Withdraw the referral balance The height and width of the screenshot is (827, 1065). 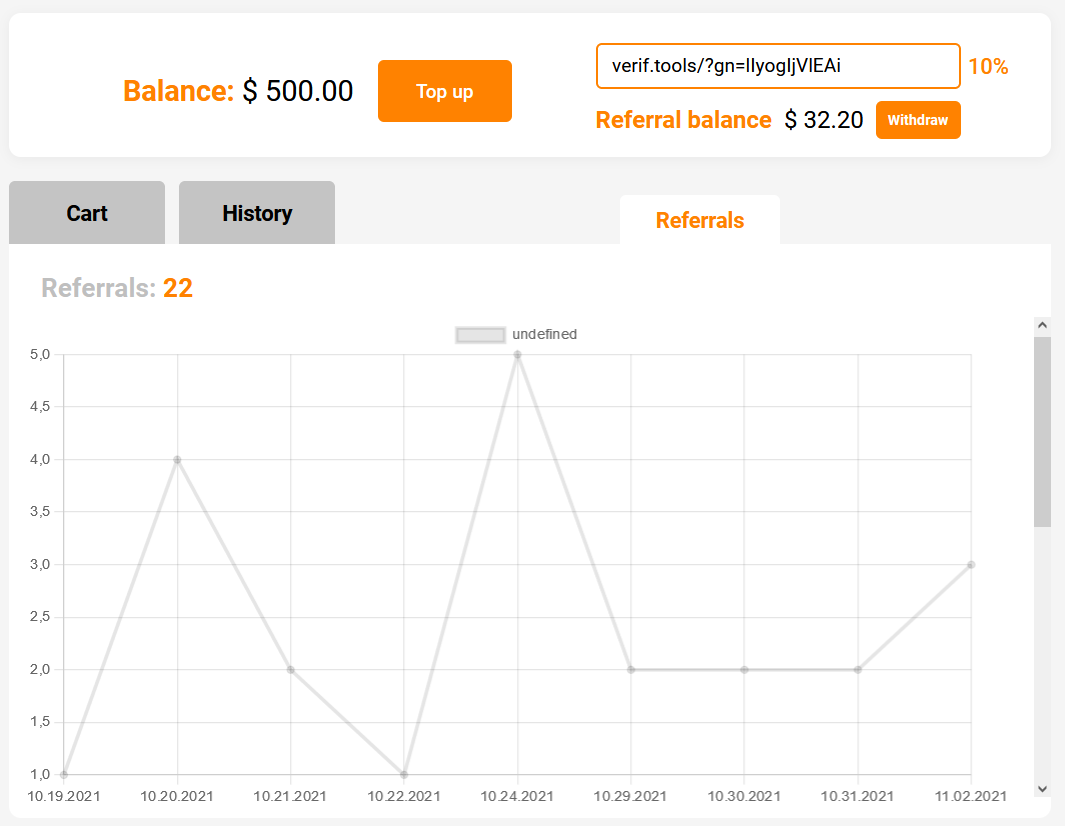tap(917, 120)
